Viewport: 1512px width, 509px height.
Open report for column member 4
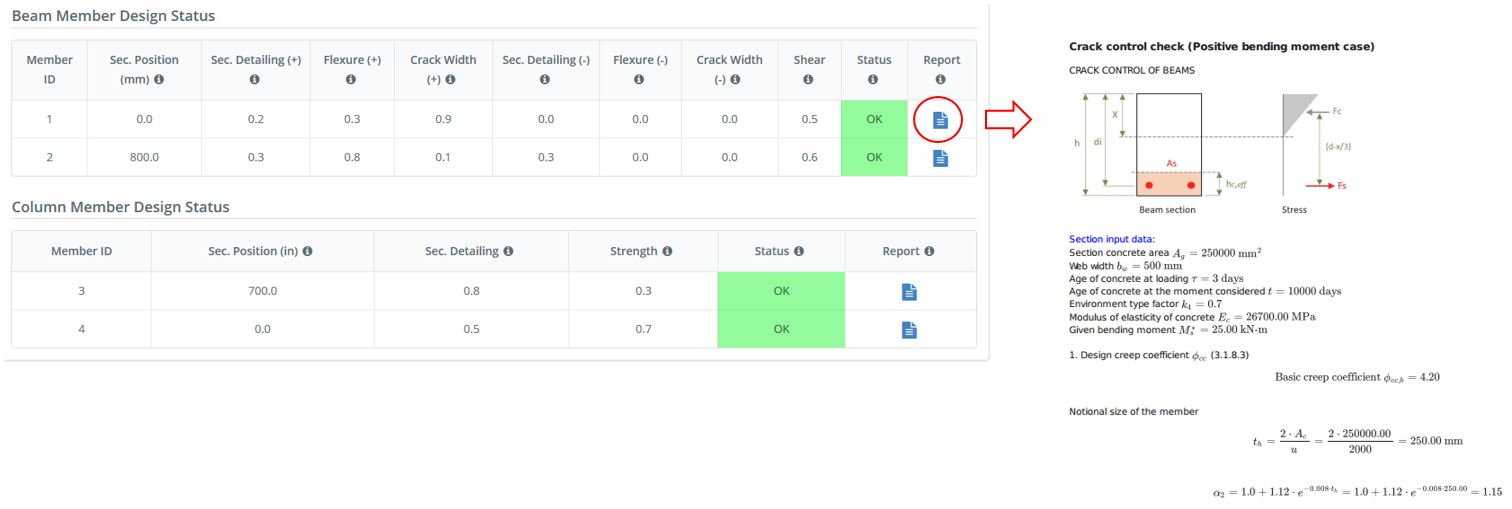point(908,329)
